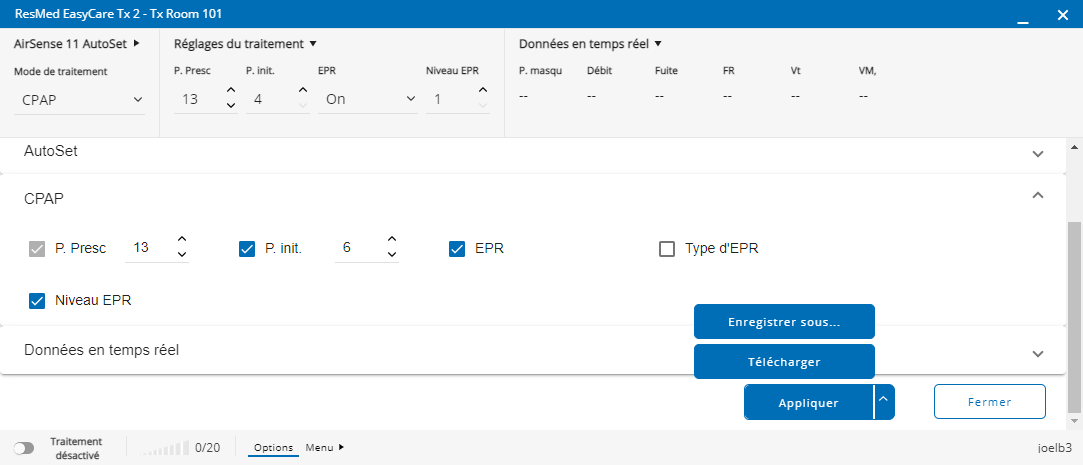Image resolution: width=1083 pixels, height=465 pixels.
Task: Open the Mode de traitement CPAP dropdown
Action: click(x=79, y=99)
